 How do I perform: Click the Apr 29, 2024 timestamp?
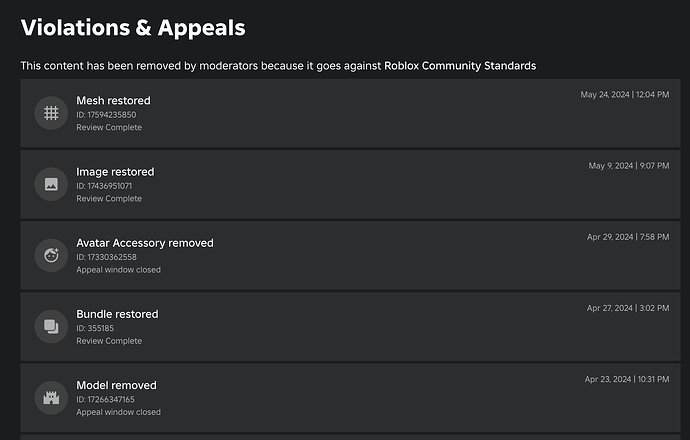click(x=628, y=237)
